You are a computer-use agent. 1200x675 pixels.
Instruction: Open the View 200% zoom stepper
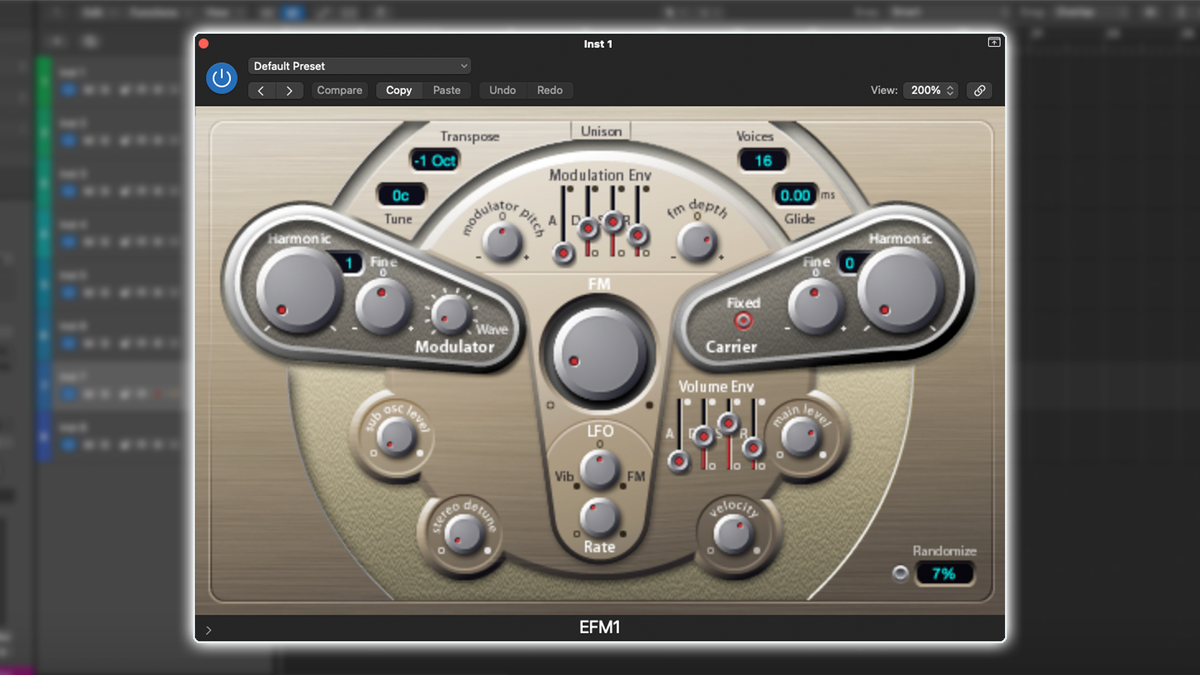pos(930,90)
